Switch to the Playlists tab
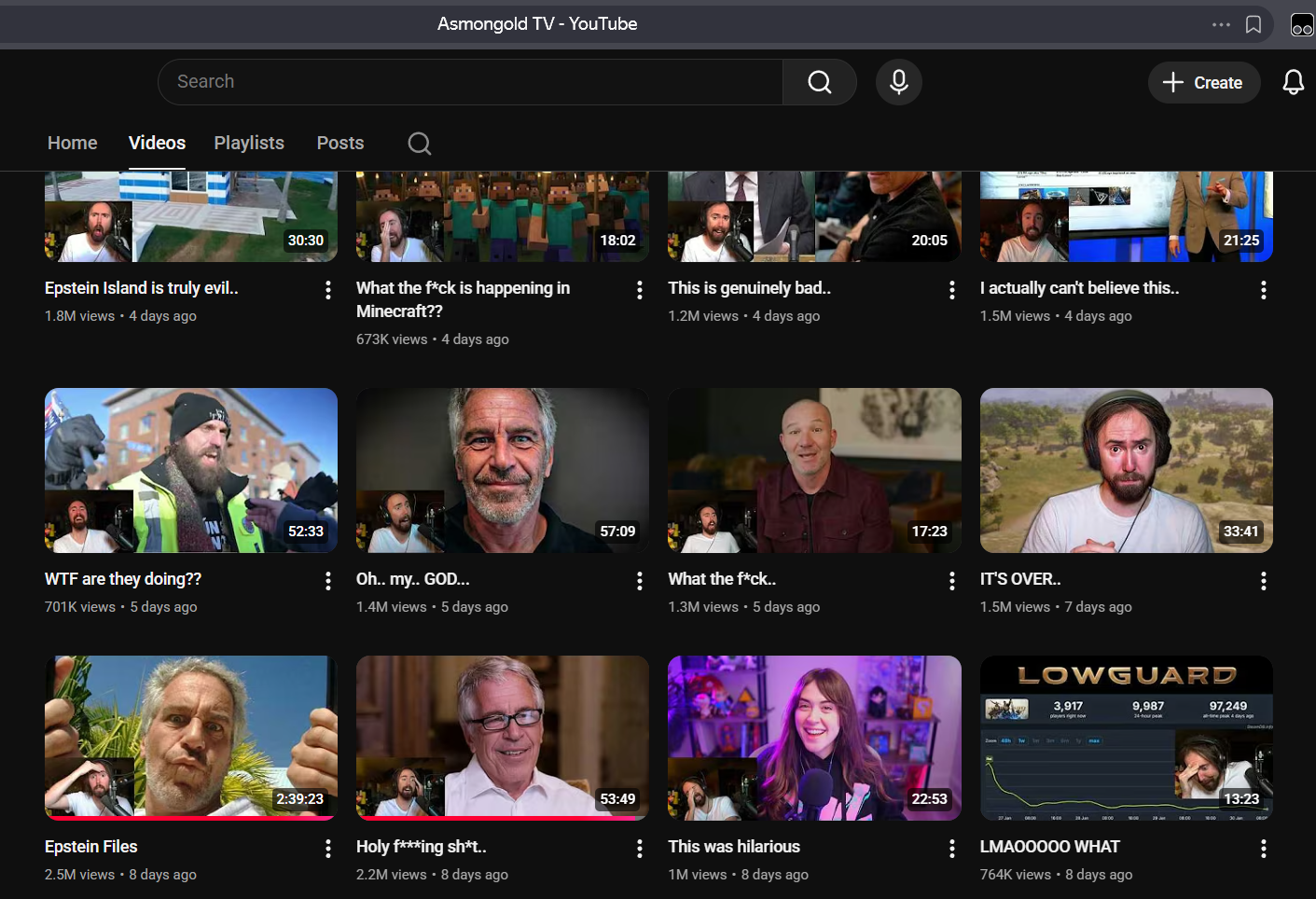 (x=249, y=143)
